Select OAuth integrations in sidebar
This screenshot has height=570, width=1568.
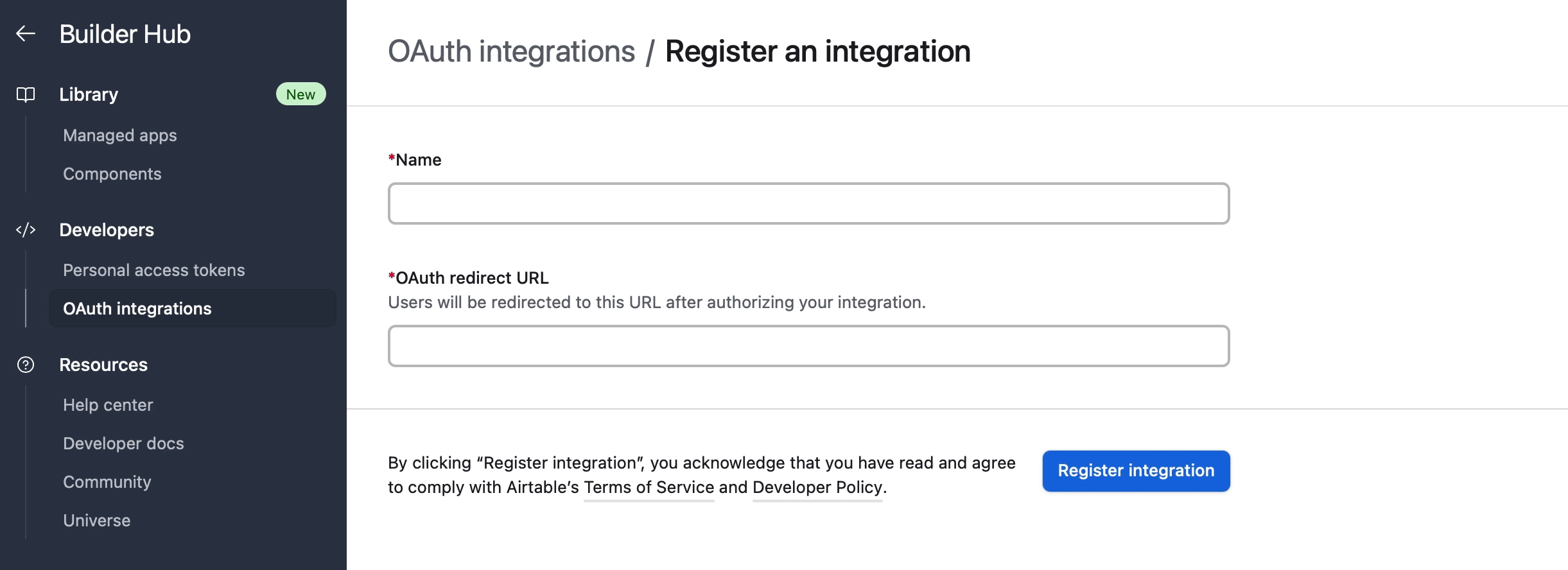137,309
